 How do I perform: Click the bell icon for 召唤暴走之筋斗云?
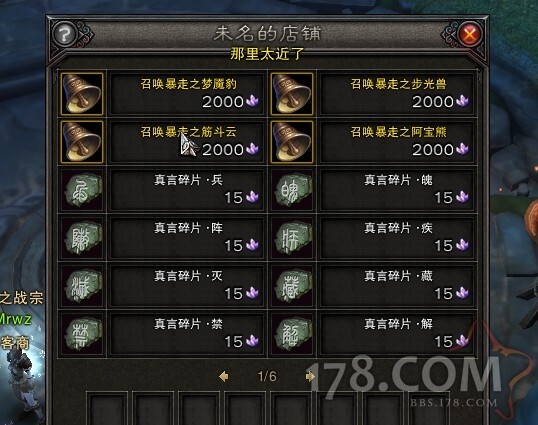82,142
